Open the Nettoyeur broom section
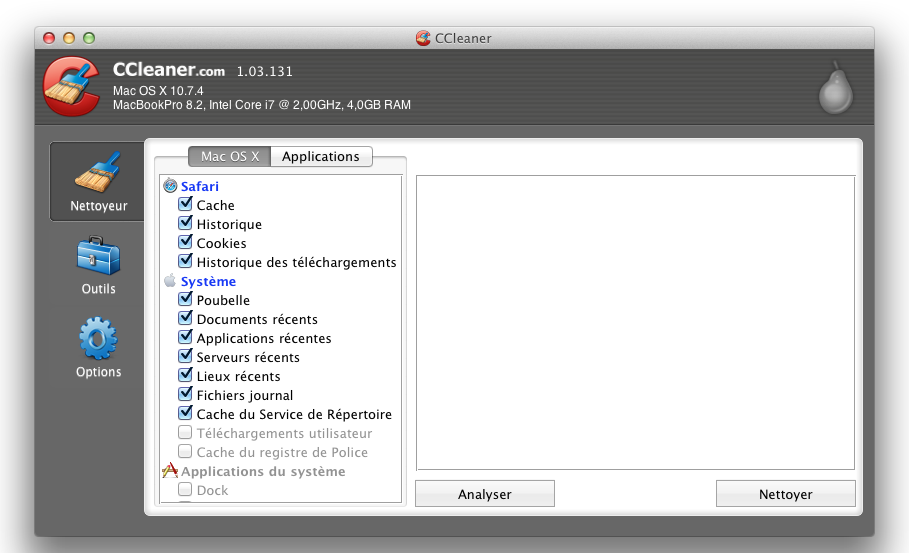909x553 pixels. point(98,181)
